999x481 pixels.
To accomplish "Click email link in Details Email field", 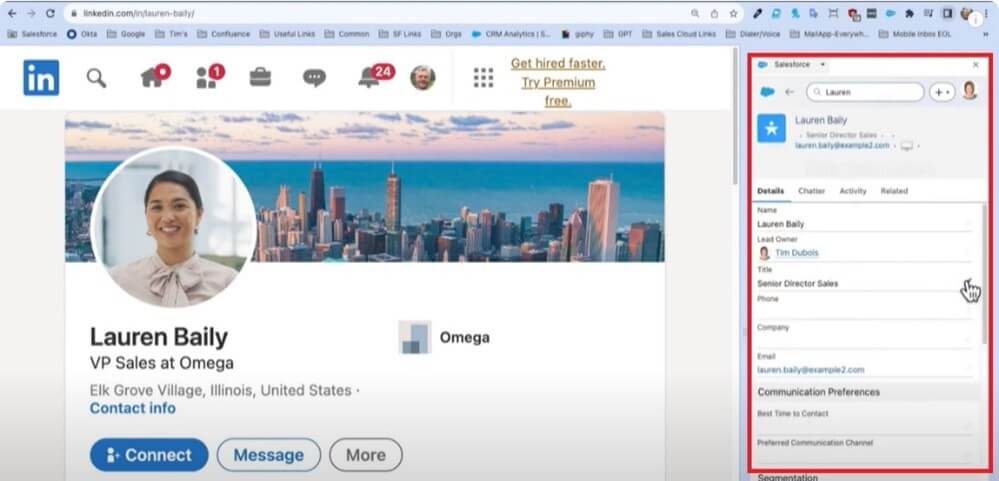I will click(x=810, y=370).
